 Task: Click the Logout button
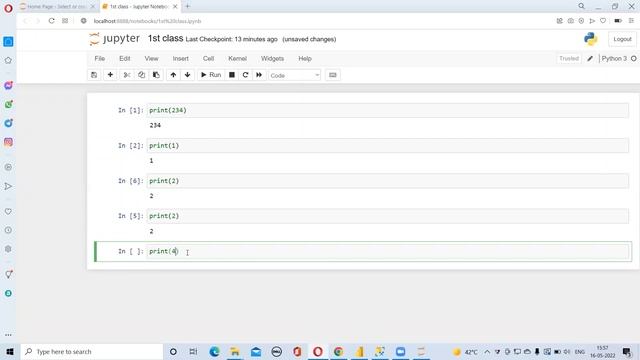[x=622, y=39]
